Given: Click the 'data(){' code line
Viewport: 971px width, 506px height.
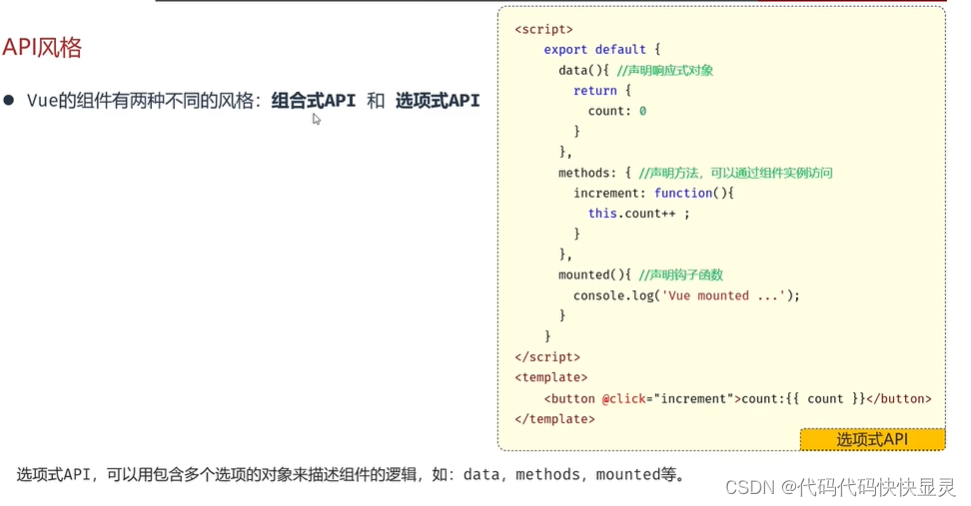Looking at the screenshot, I should pyautogui.click(x=583, y=70).
